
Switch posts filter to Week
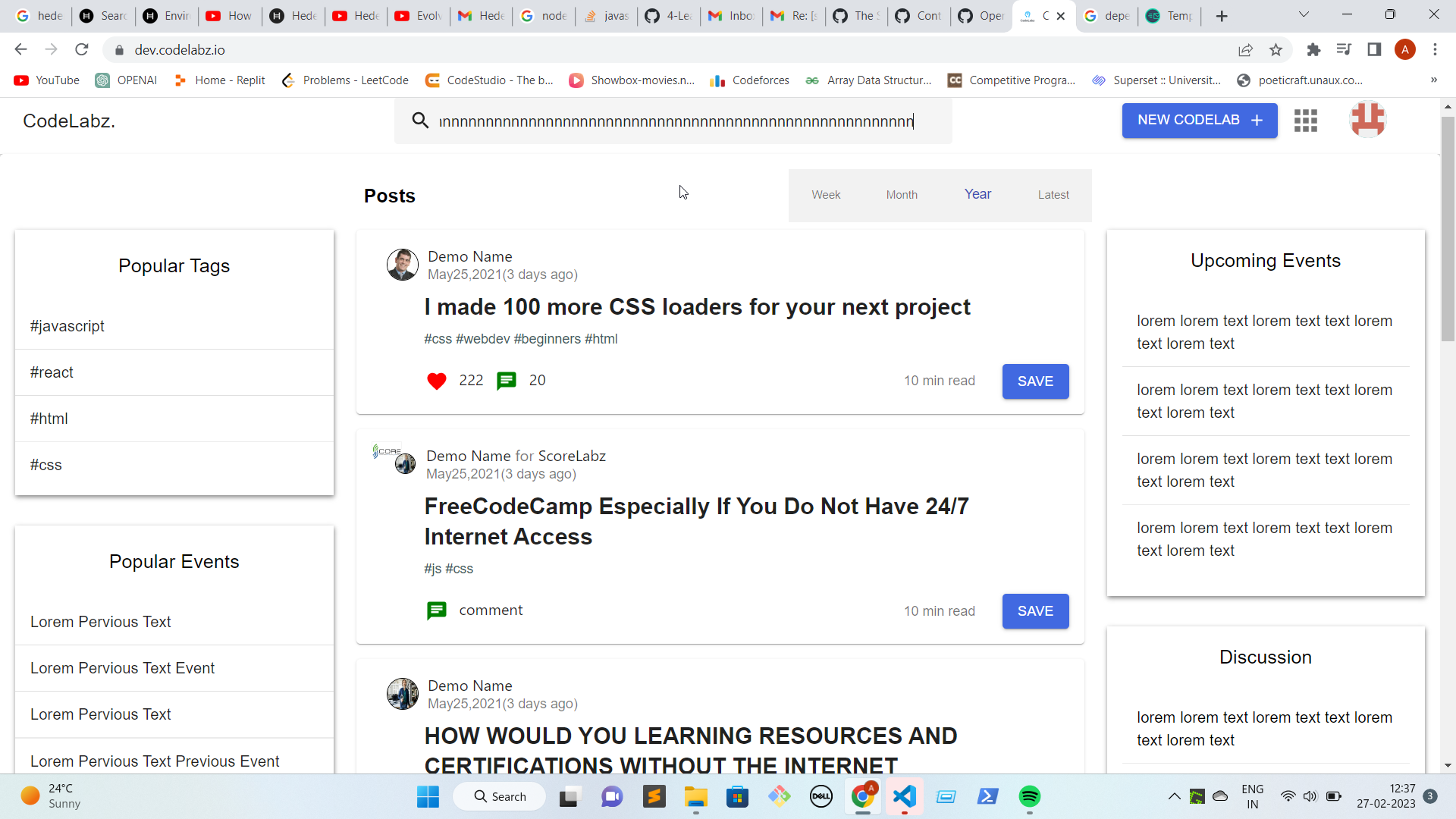(826, 195)
